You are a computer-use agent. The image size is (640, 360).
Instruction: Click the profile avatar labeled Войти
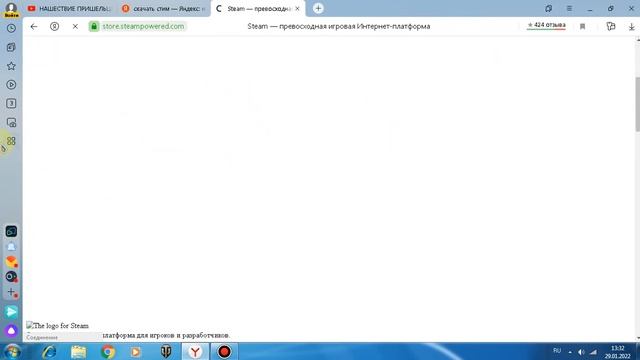[x=11, y=9]
